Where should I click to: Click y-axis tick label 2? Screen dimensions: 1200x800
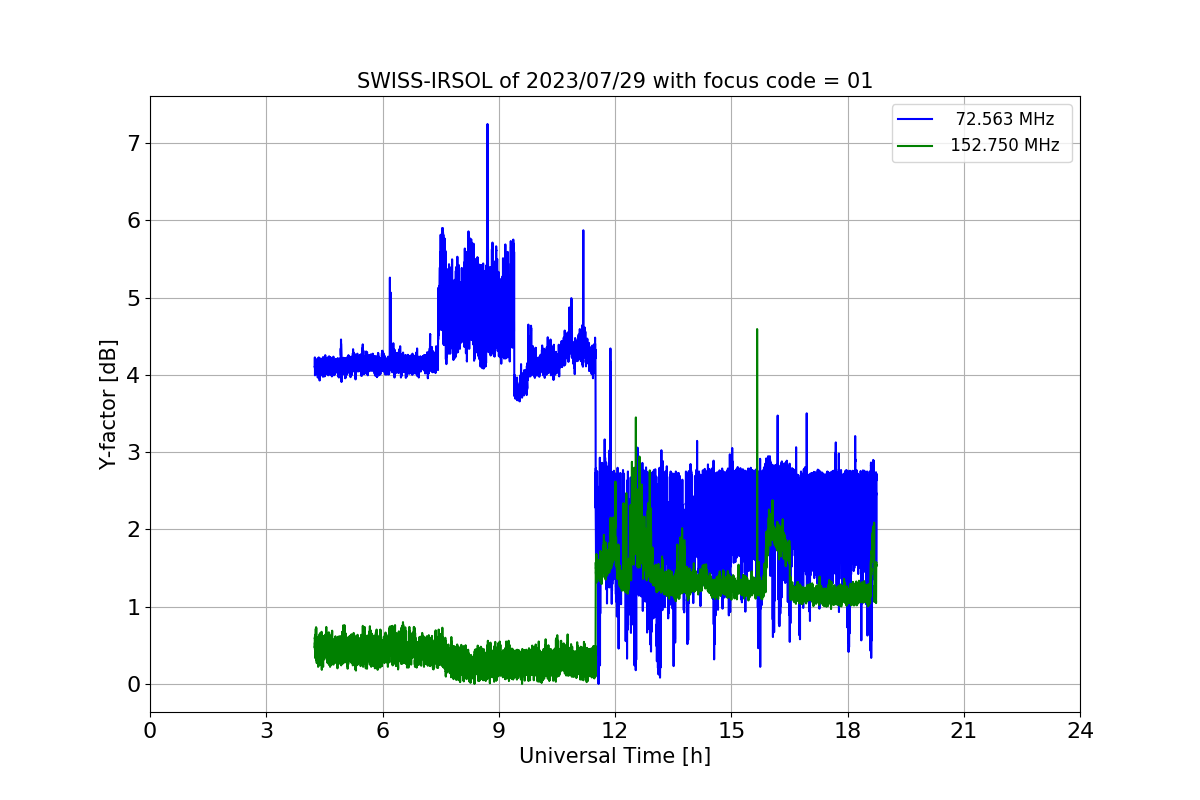pos(133,530)
